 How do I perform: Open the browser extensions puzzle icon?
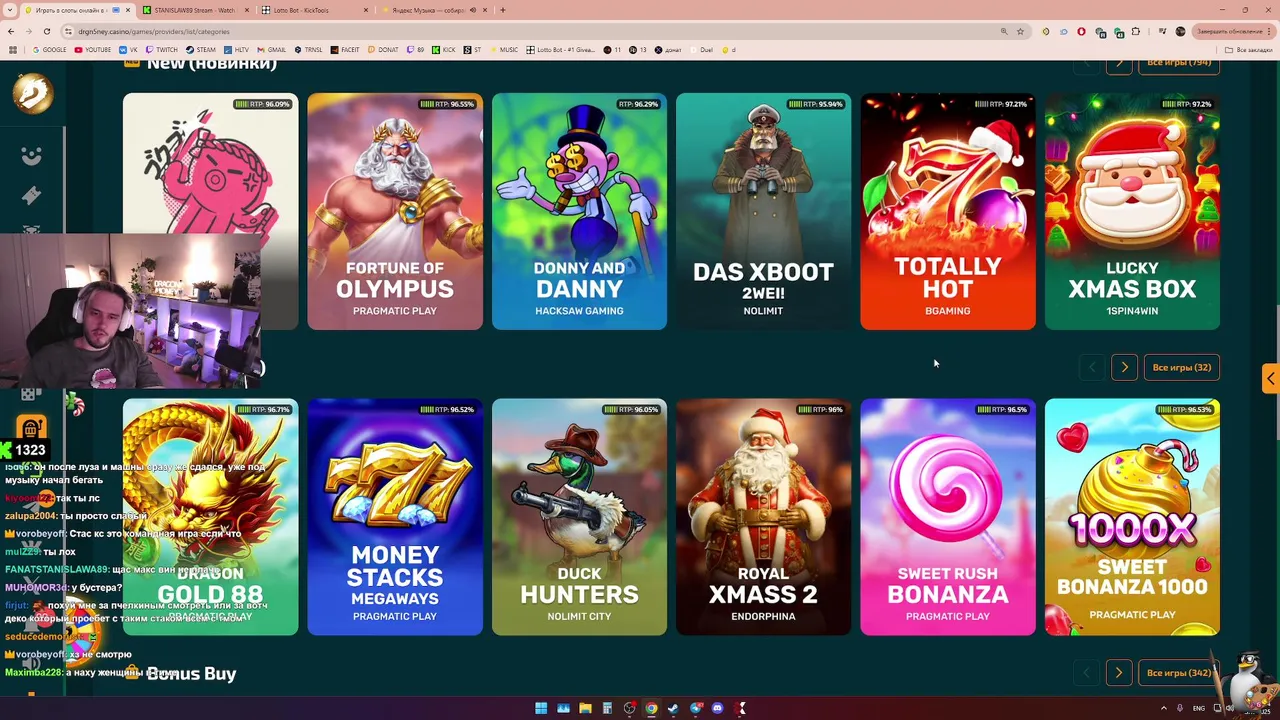point(1136,31)
